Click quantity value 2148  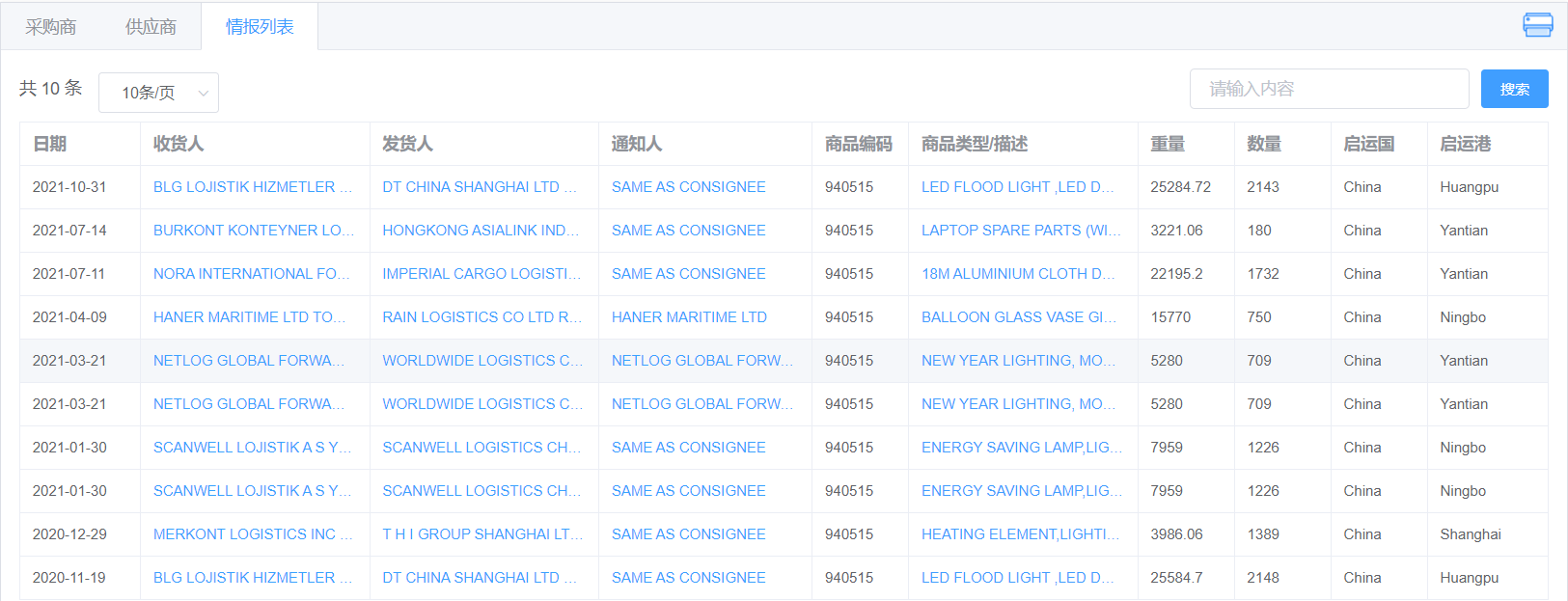point(1263,578)
